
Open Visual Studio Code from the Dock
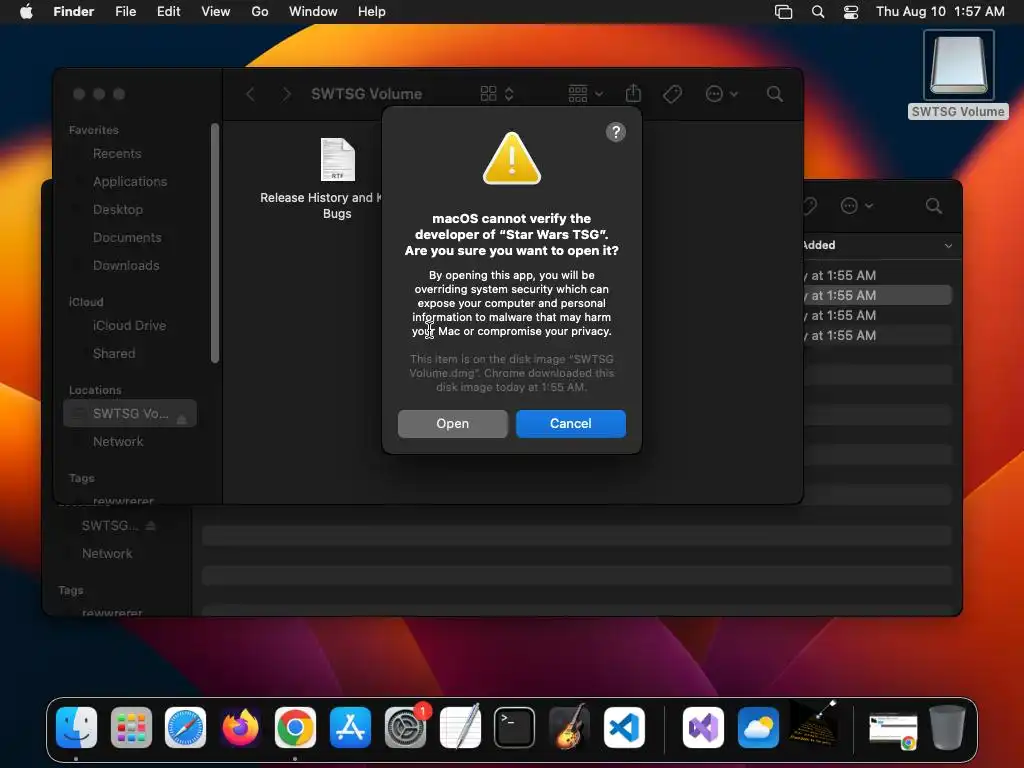tap(624, 728)
